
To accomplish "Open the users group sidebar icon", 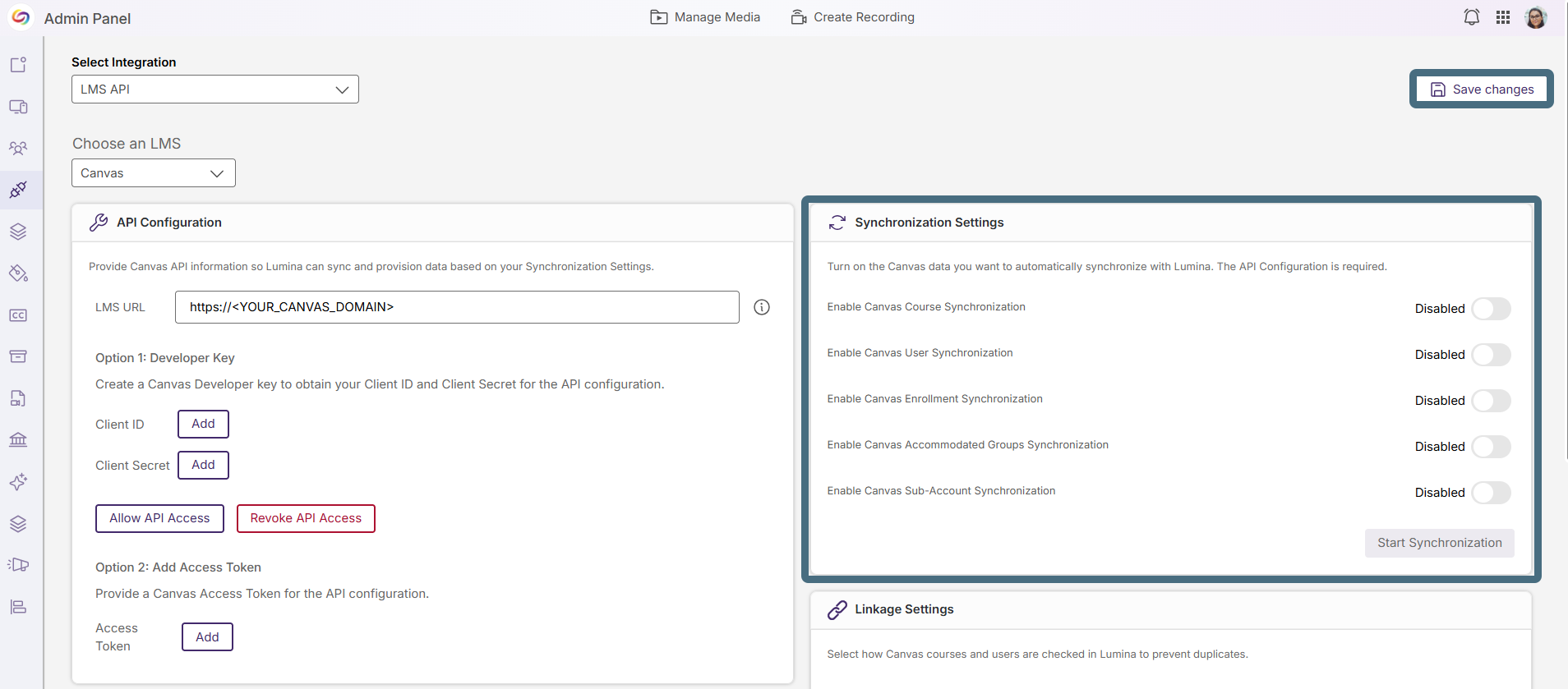I will 18,149.
